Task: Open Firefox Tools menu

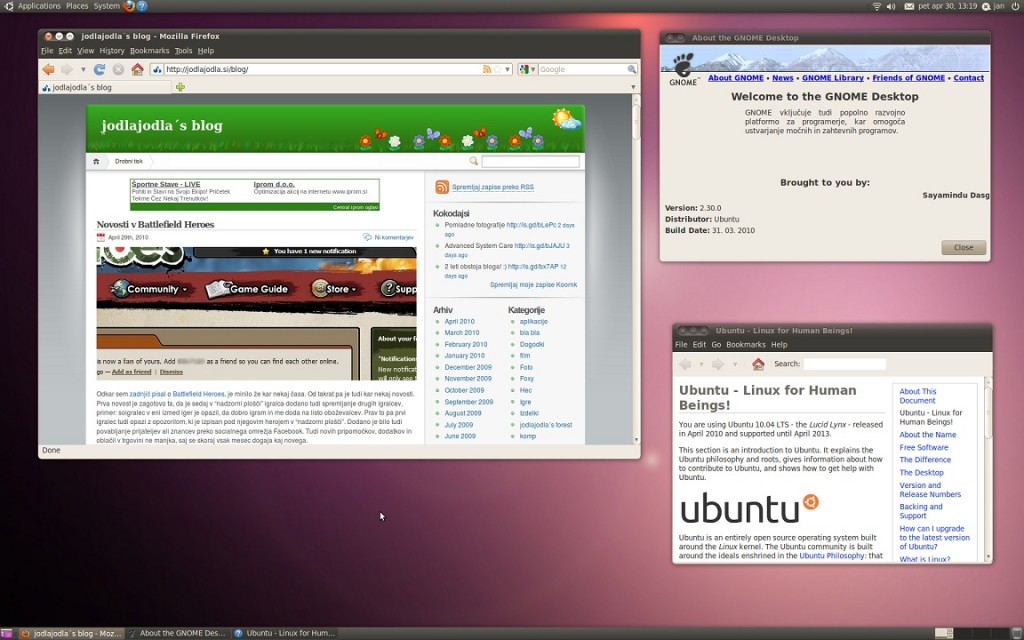Action: [184, 51]
